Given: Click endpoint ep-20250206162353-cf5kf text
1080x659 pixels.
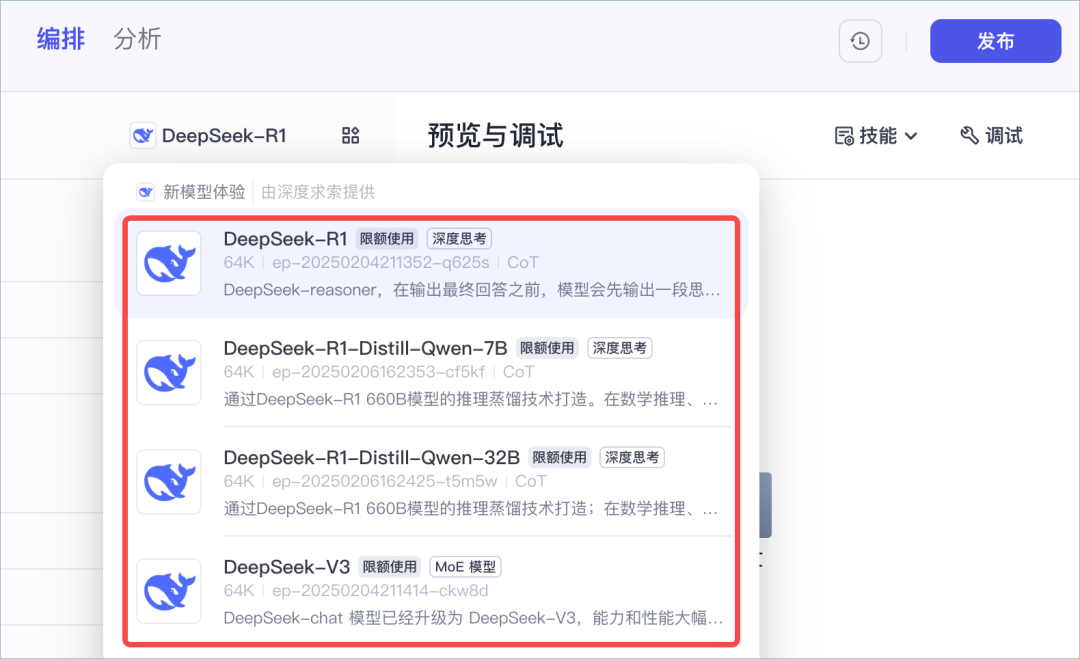Looking at the screenshot, I should click(378, 373).
